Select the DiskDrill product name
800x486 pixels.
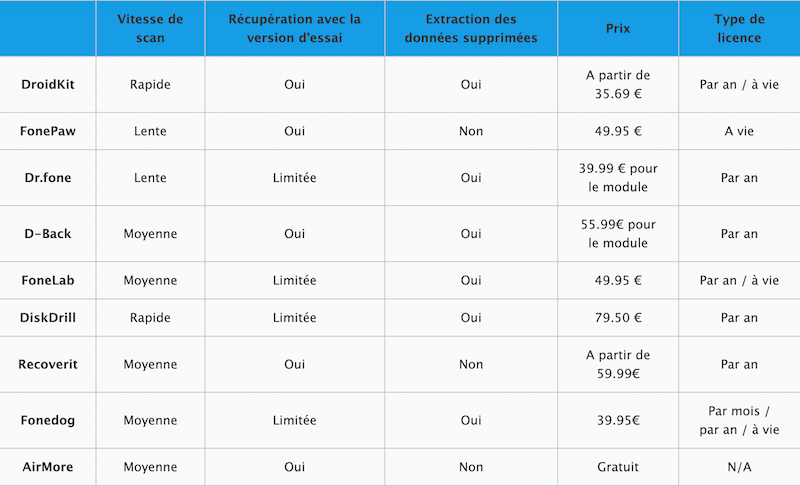(x=47, y=317)
